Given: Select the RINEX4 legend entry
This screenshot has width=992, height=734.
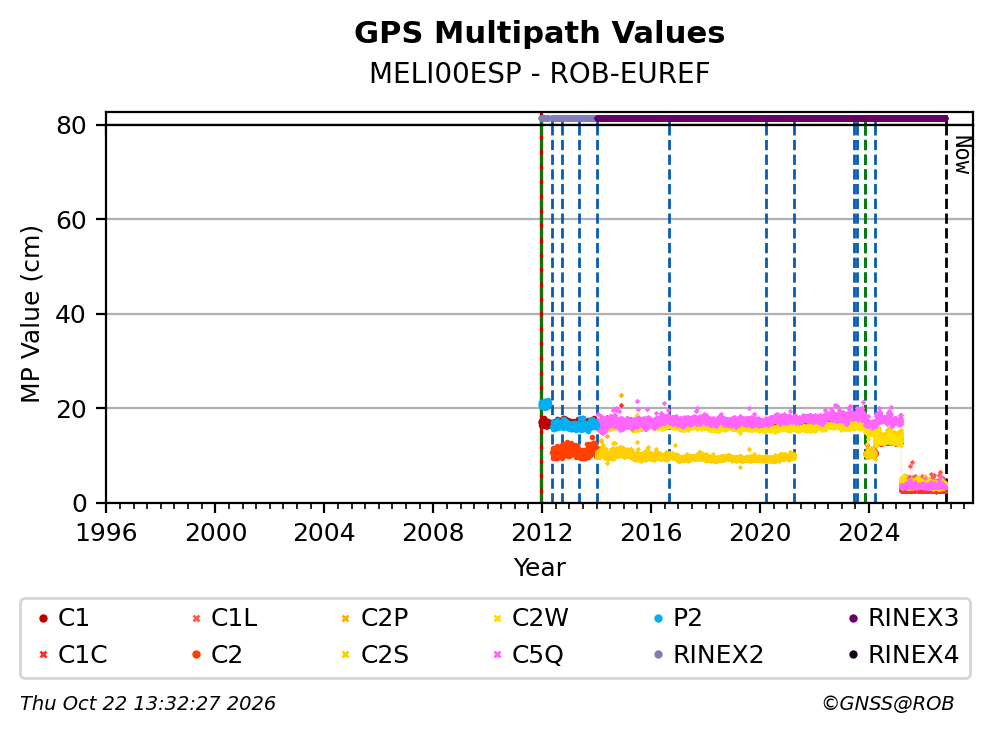Looking at the screenshot, I should (x=904, y=654).
